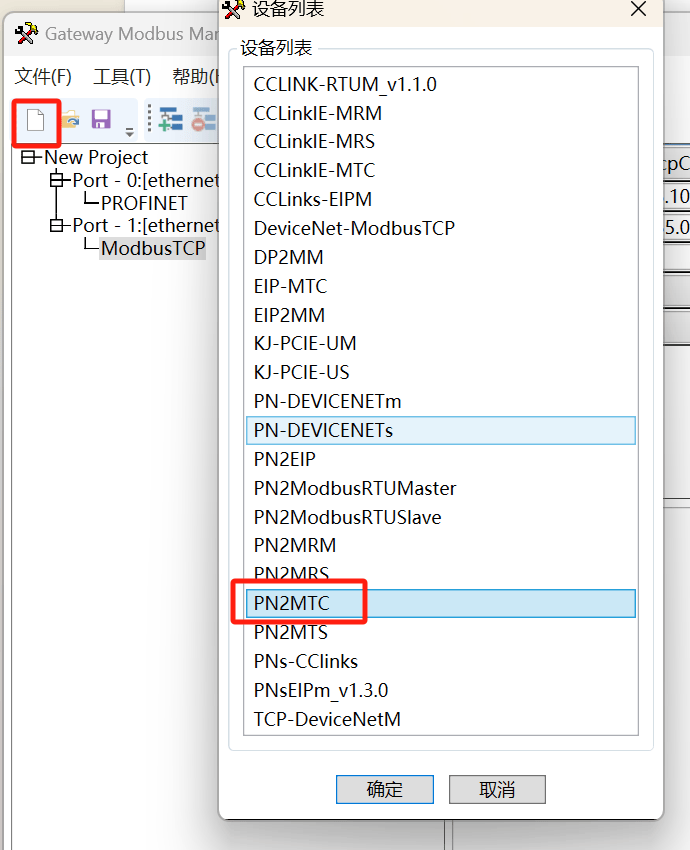The height and width of the screenshot is (850, 690).
Task: Open the 文件(F) menu
Action: point(43,76)
